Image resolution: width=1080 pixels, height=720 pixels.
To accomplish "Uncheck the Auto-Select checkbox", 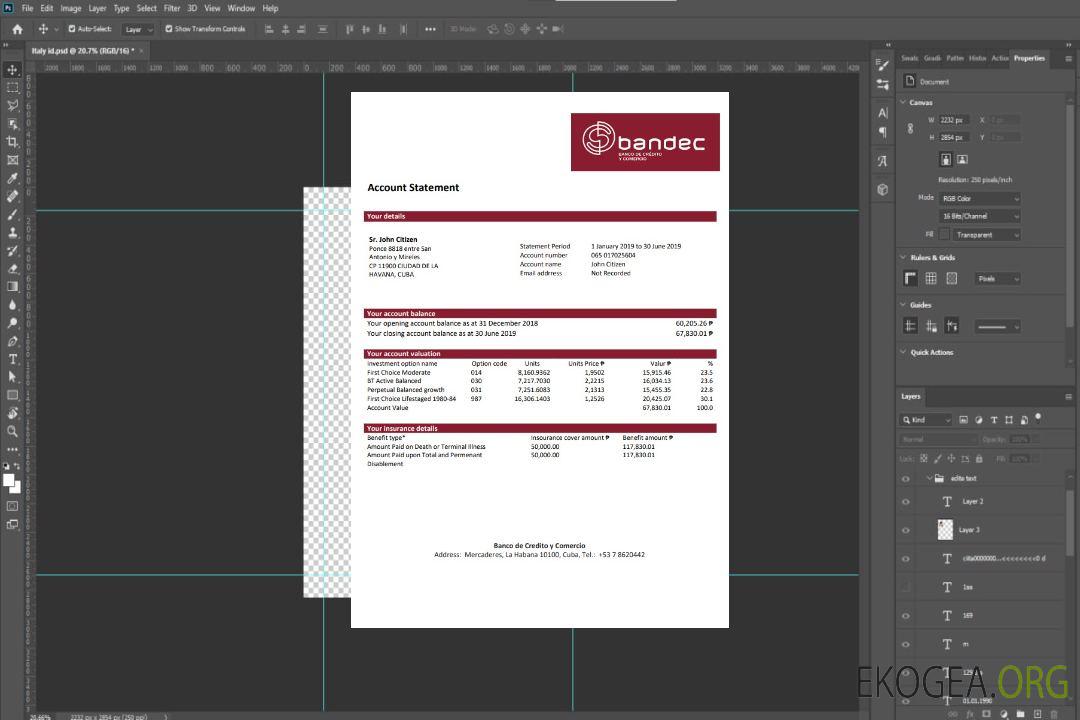I will tap(72, 29).
